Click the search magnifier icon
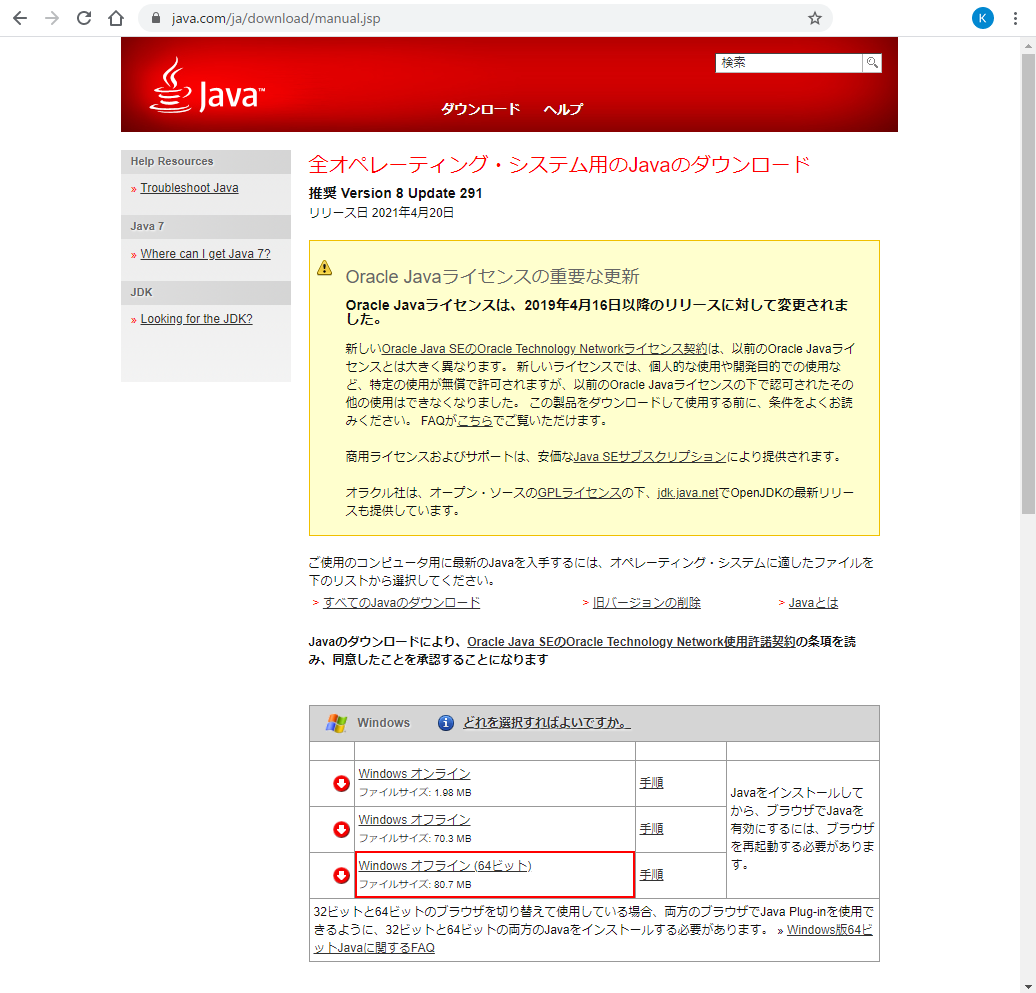 point(872,62)
